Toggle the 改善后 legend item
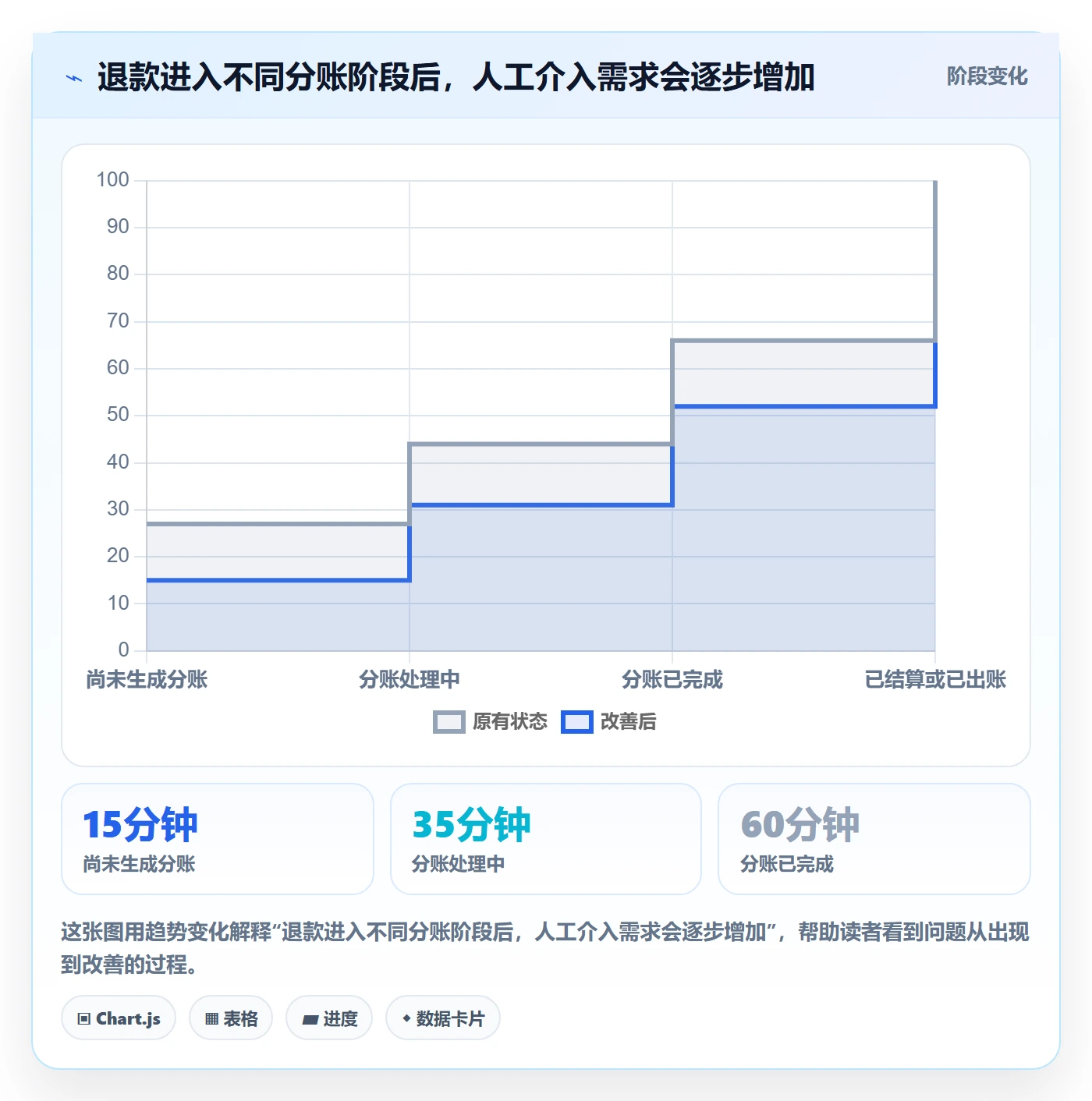Image resolution: width=1092 pixels, height=1101 pixels. (609, 722)
